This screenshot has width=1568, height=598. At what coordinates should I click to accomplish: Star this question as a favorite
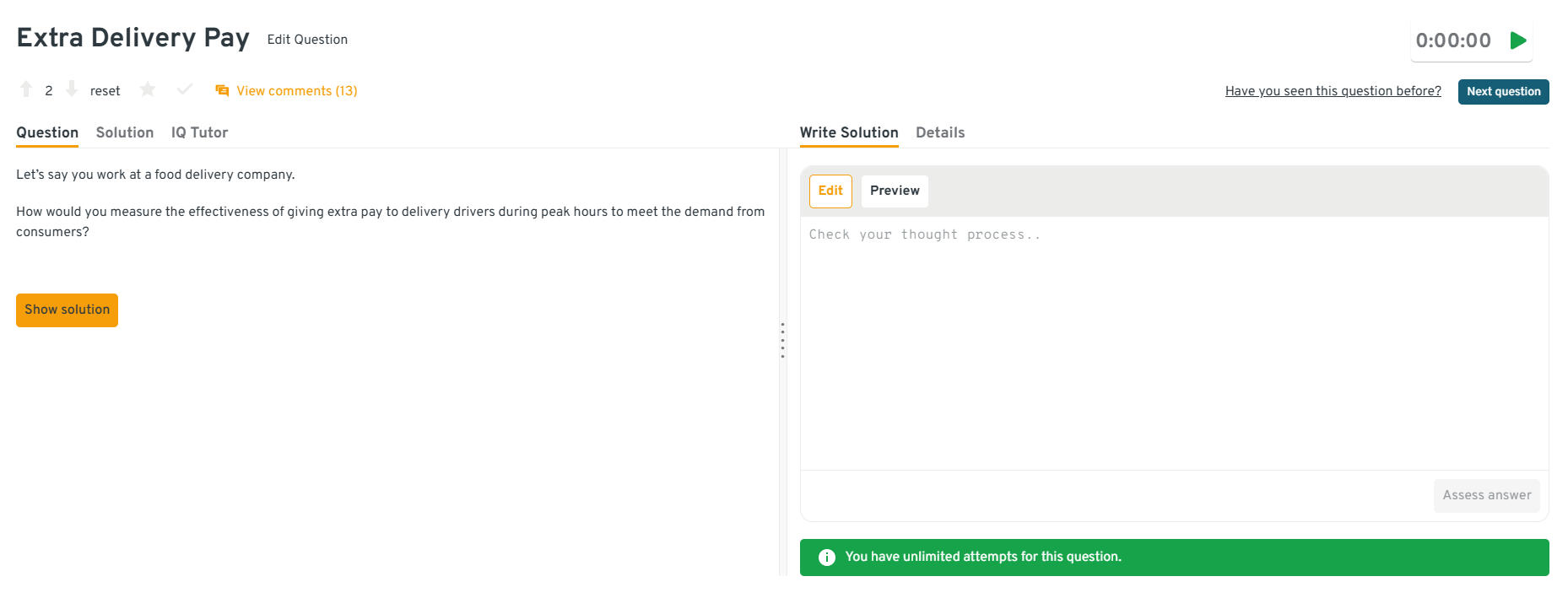pos(148,89)
